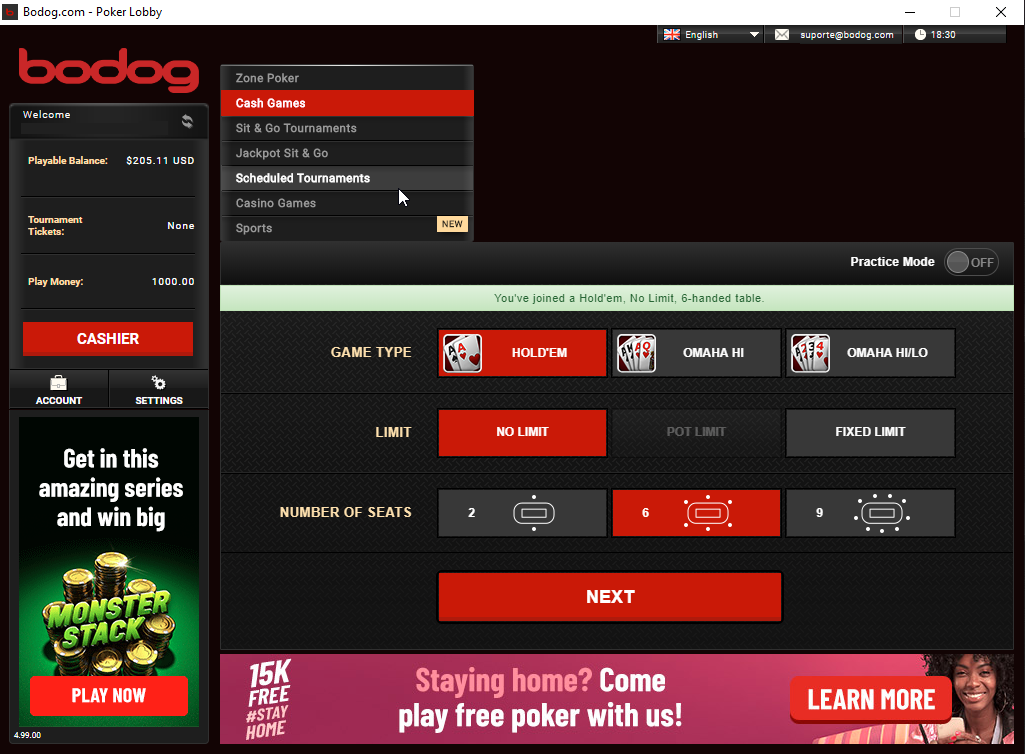
Task: Click the clock icon in top bar
Action: pyautogui.click(x=920, y=35)
